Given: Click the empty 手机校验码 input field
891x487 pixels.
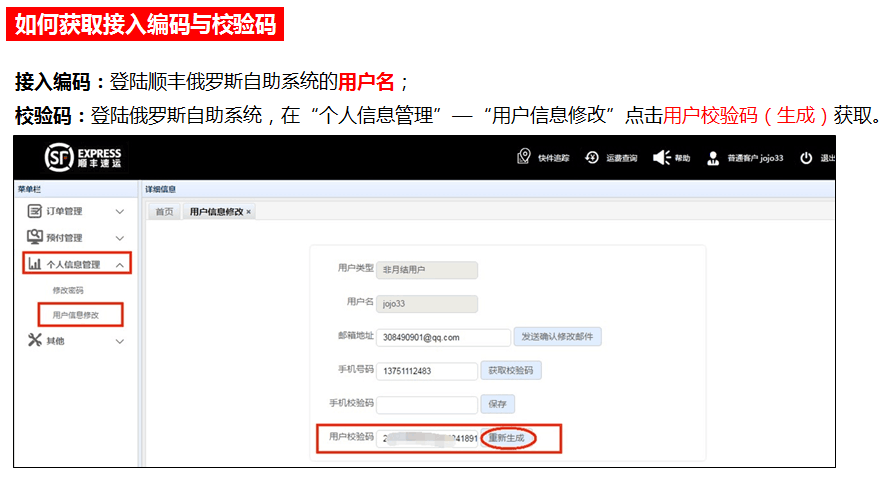Looking at the screenshot, I should point(427,404).
